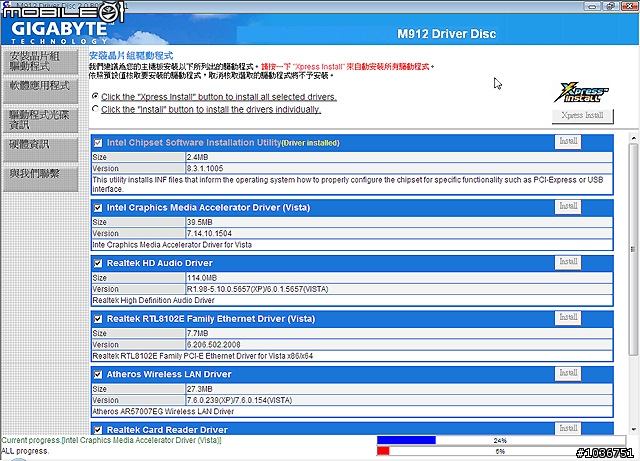Open the 軟體應用程式 sidebar tab
640x461 pixels.
pos(40,91)
